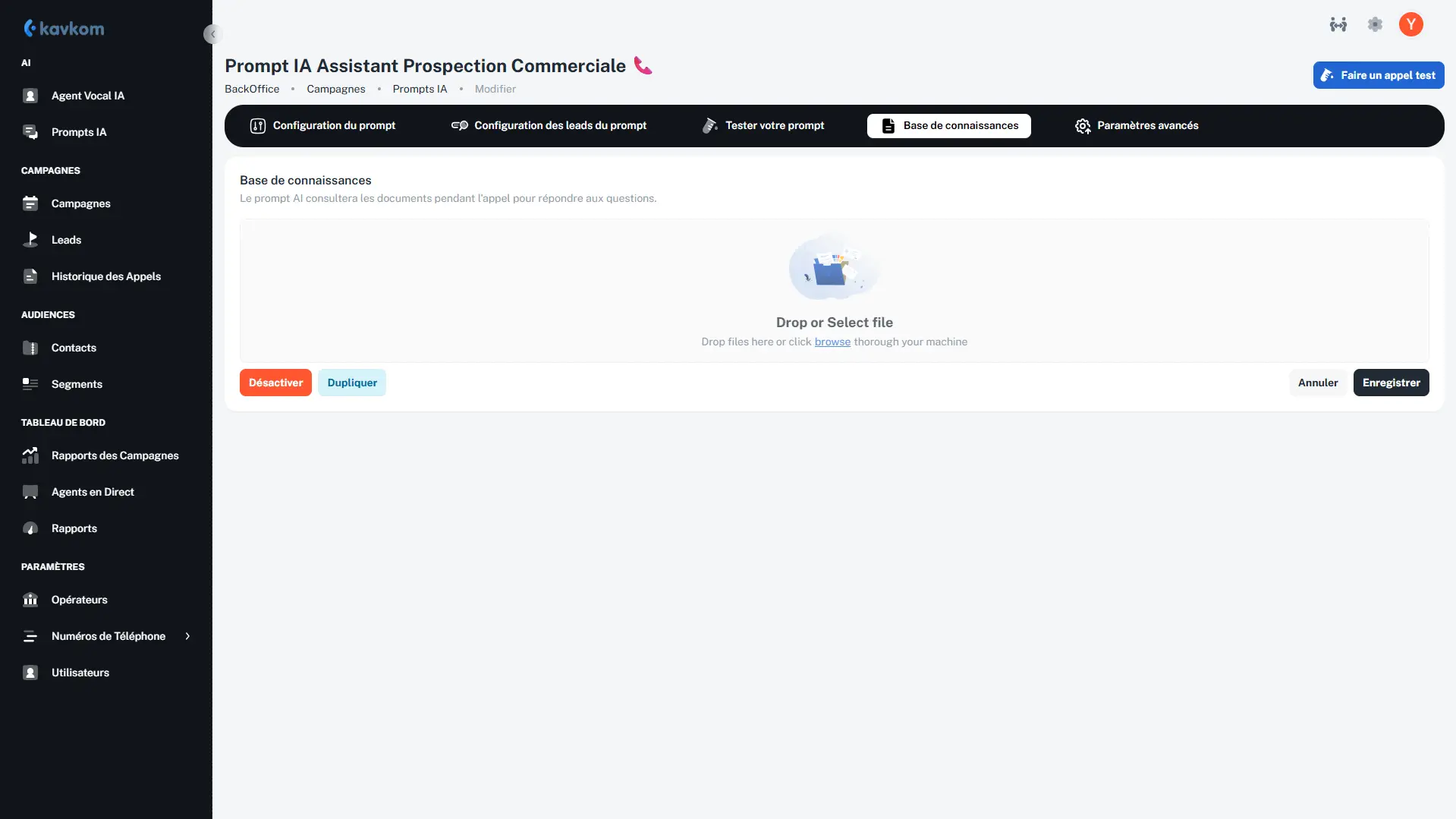
Task: Click the Enregistrer button
Action: click(x=1391, y=383)
